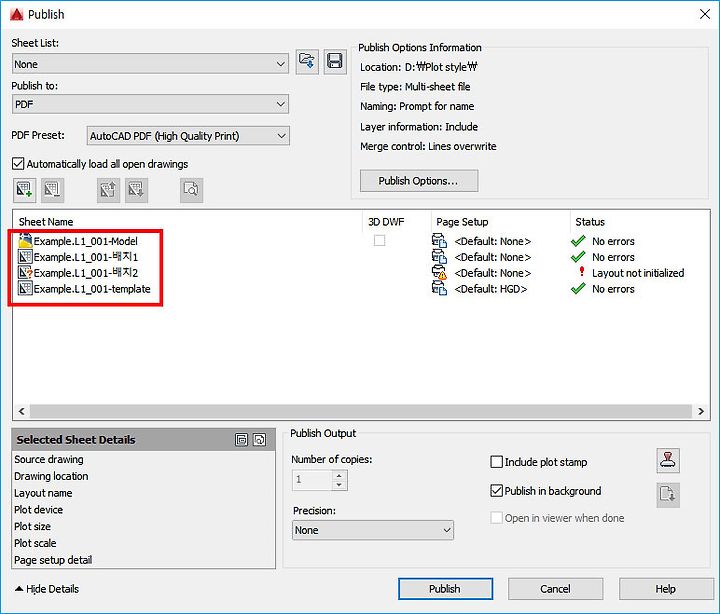Click the model icon of Example.L1_001-Model
The height and width of the screenshot is (614, 720).
(25, 240)
